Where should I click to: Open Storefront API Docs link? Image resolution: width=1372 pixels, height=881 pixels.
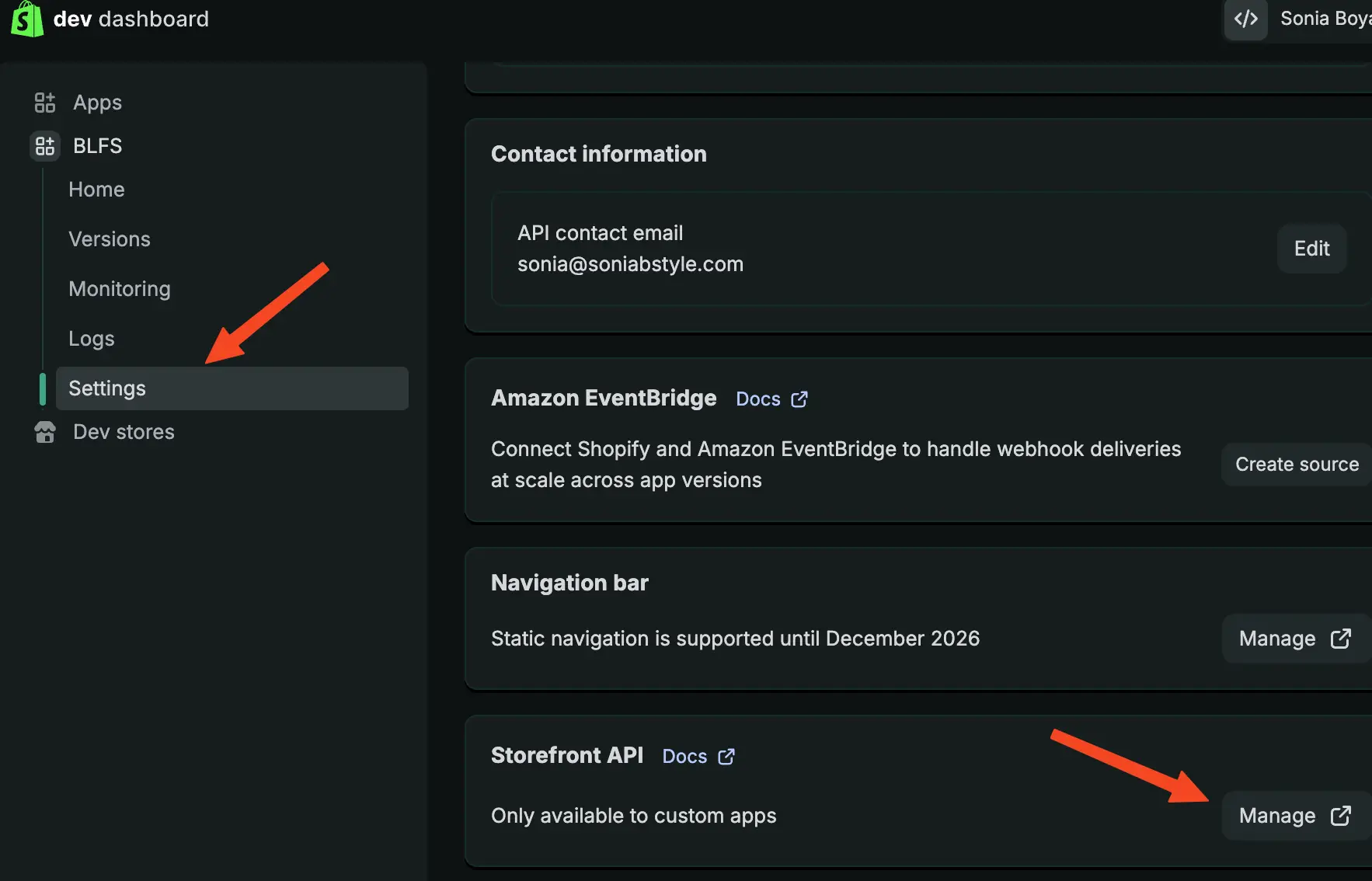pos(684,757)
